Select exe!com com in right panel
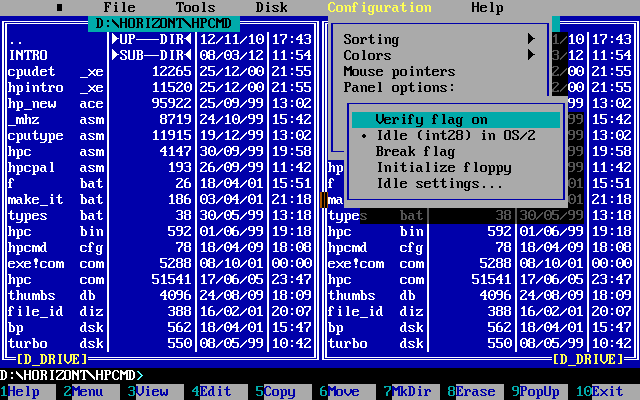This screenshot has height=400, width=640. (480, 264)
